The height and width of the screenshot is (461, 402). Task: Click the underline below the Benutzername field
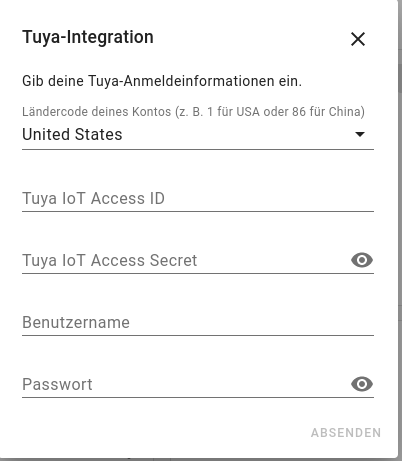click(x=198, y=335)
